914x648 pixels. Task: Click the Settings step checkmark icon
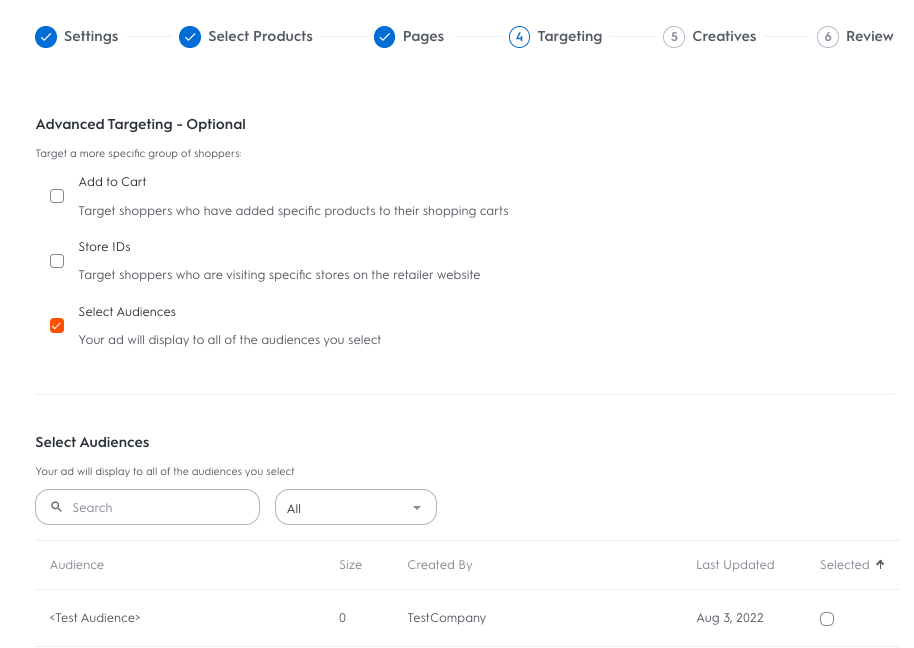tap(46, 37)
